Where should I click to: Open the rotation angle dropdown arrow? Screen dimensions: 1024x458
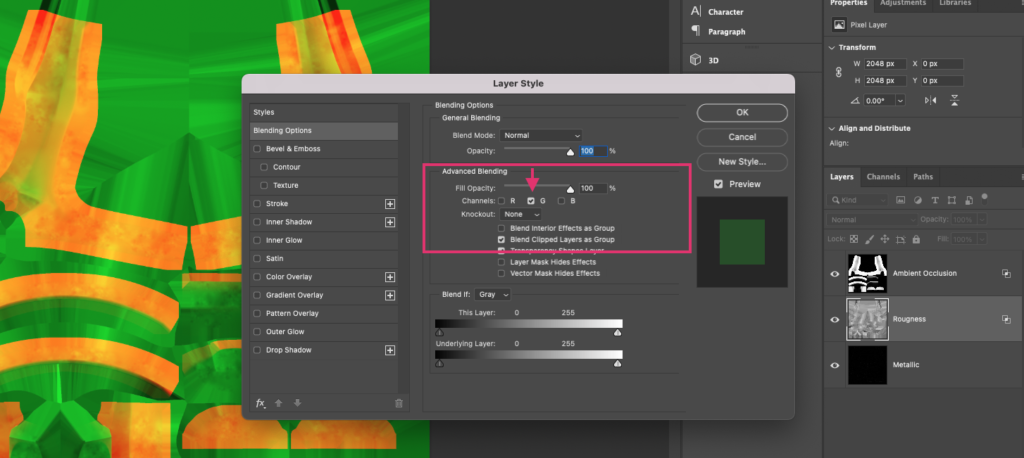tap(901, 101)
